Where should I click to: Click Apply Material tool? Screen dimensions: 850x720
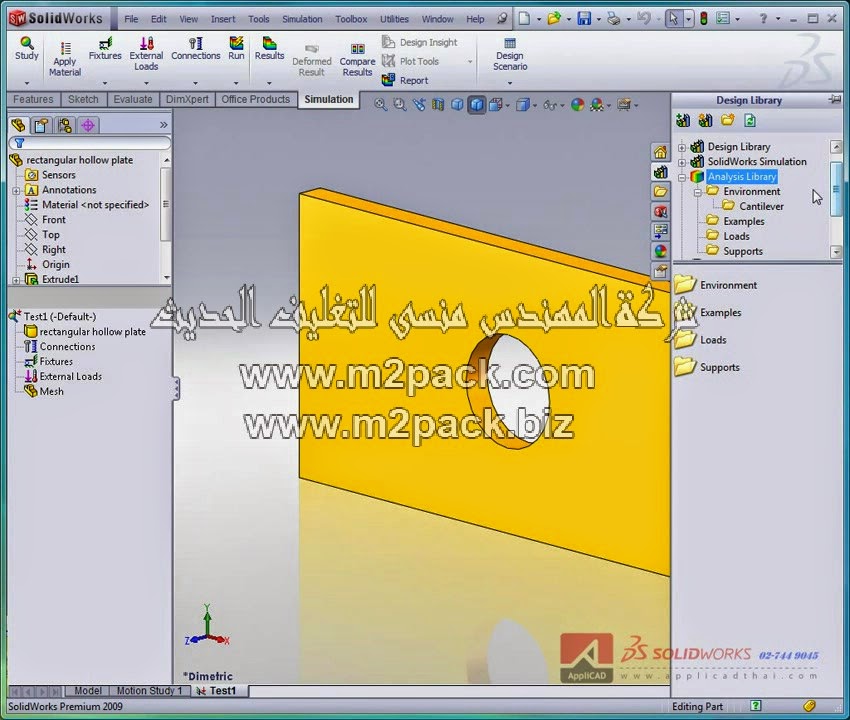65,60
